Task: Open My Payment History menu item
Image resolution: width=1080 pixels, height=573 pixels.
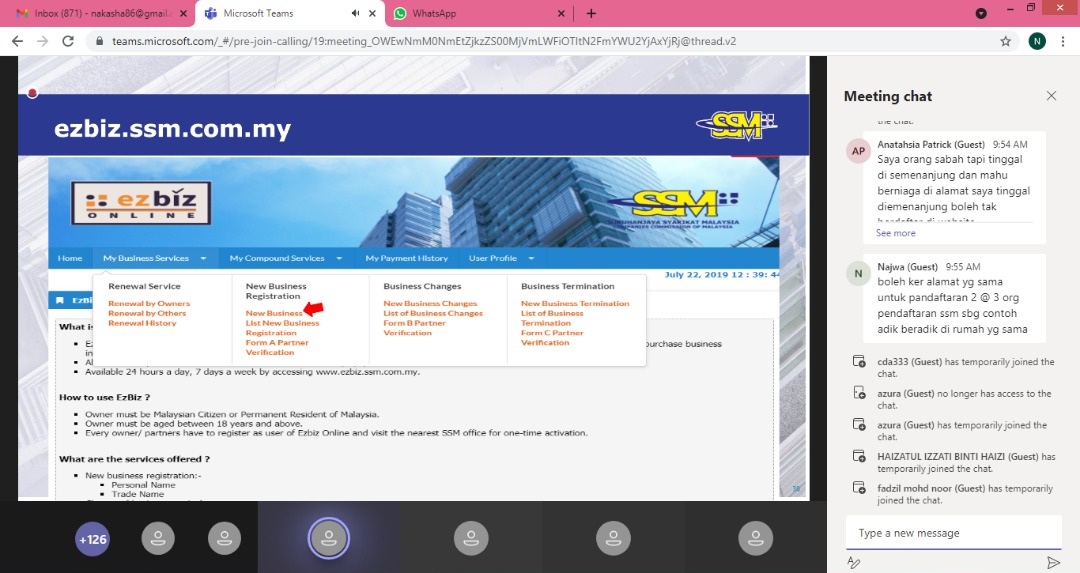Action: [x=406, y=258]
